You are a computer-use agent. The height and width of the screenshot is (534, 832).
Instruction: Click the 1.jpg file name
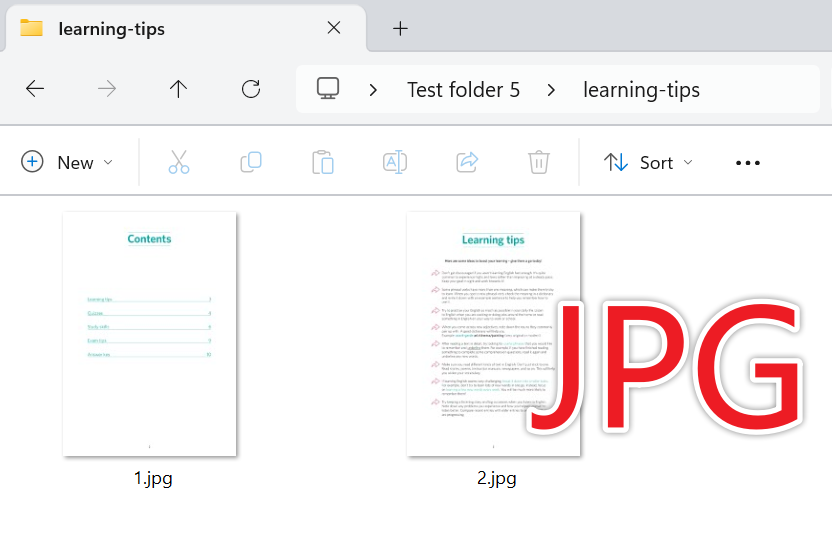[x=153, y=479]
